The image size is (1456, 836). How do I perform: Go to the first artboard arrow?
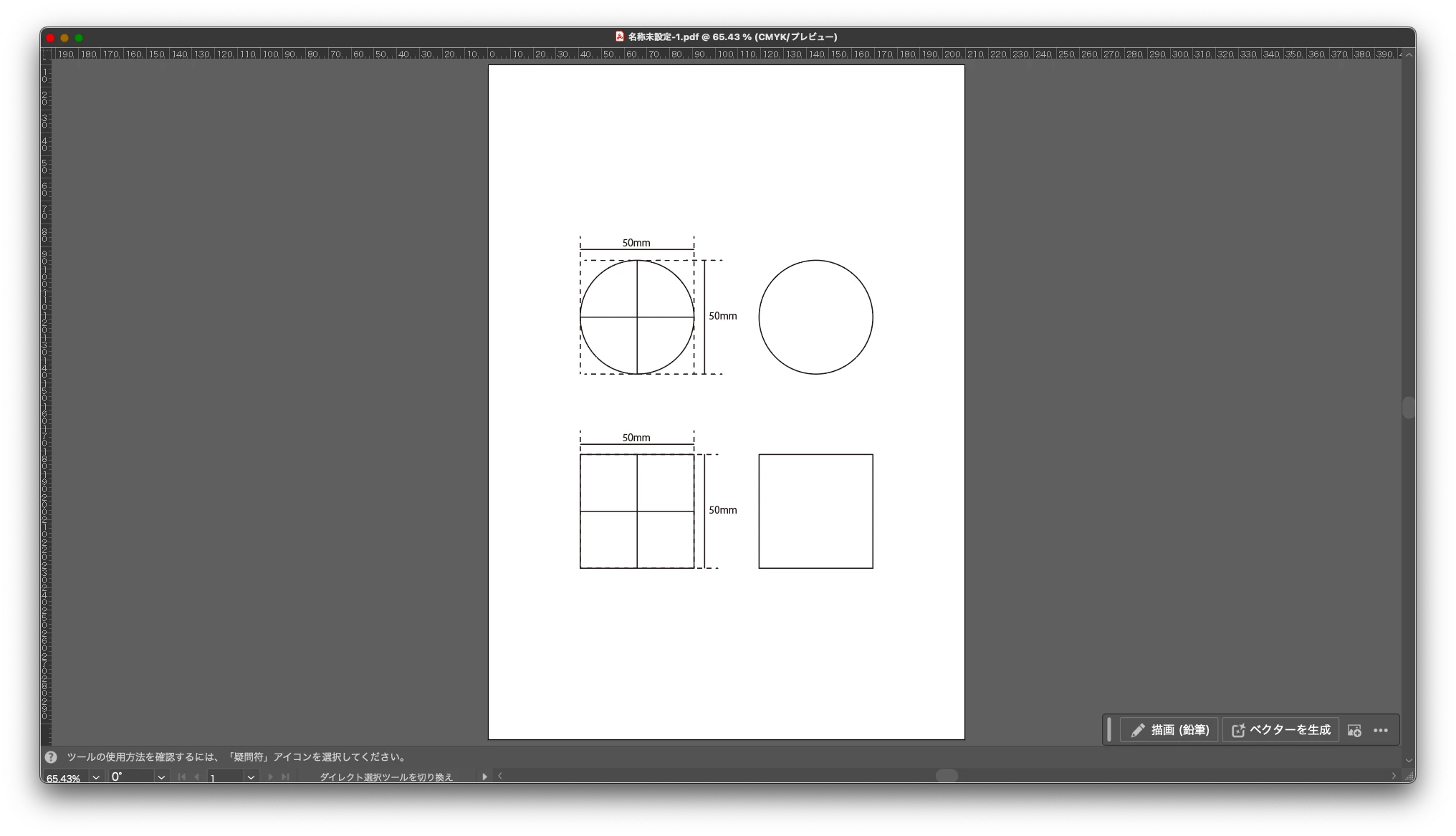182,777
